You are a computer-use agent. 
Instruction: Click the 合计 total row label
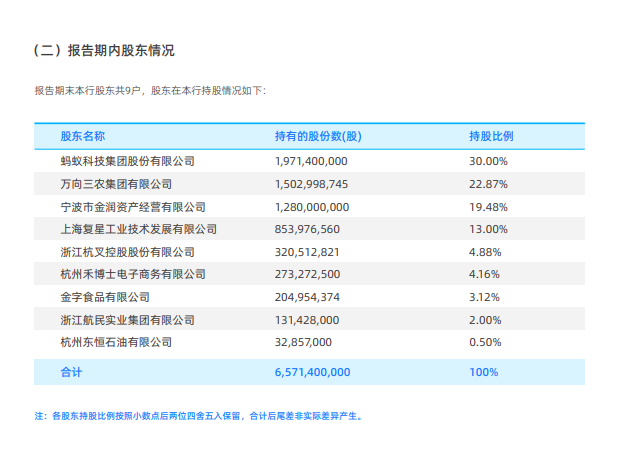(x=71, y=372)
